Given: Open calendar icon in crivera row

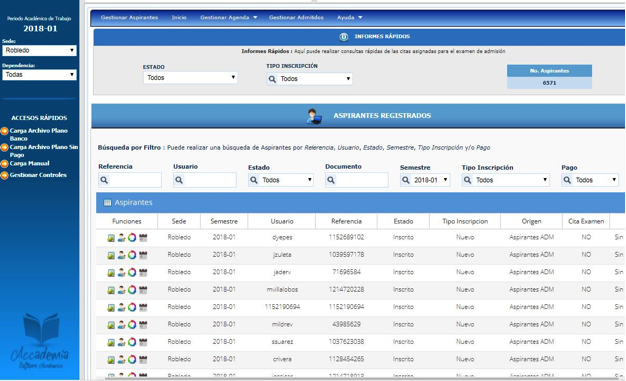Looking at the screenshot, I should pos(143,359).
